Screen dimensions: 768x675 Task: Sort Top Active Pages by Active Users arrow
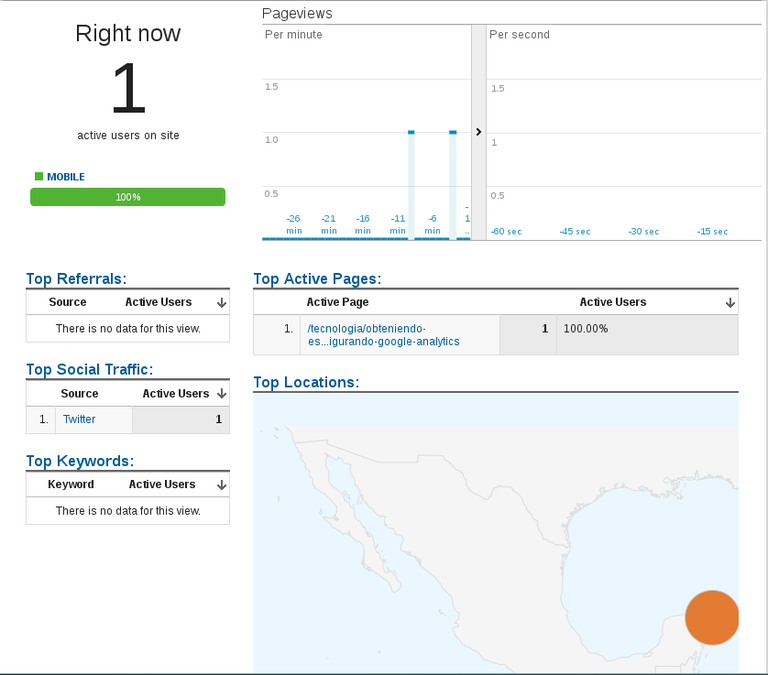(730, 303)
